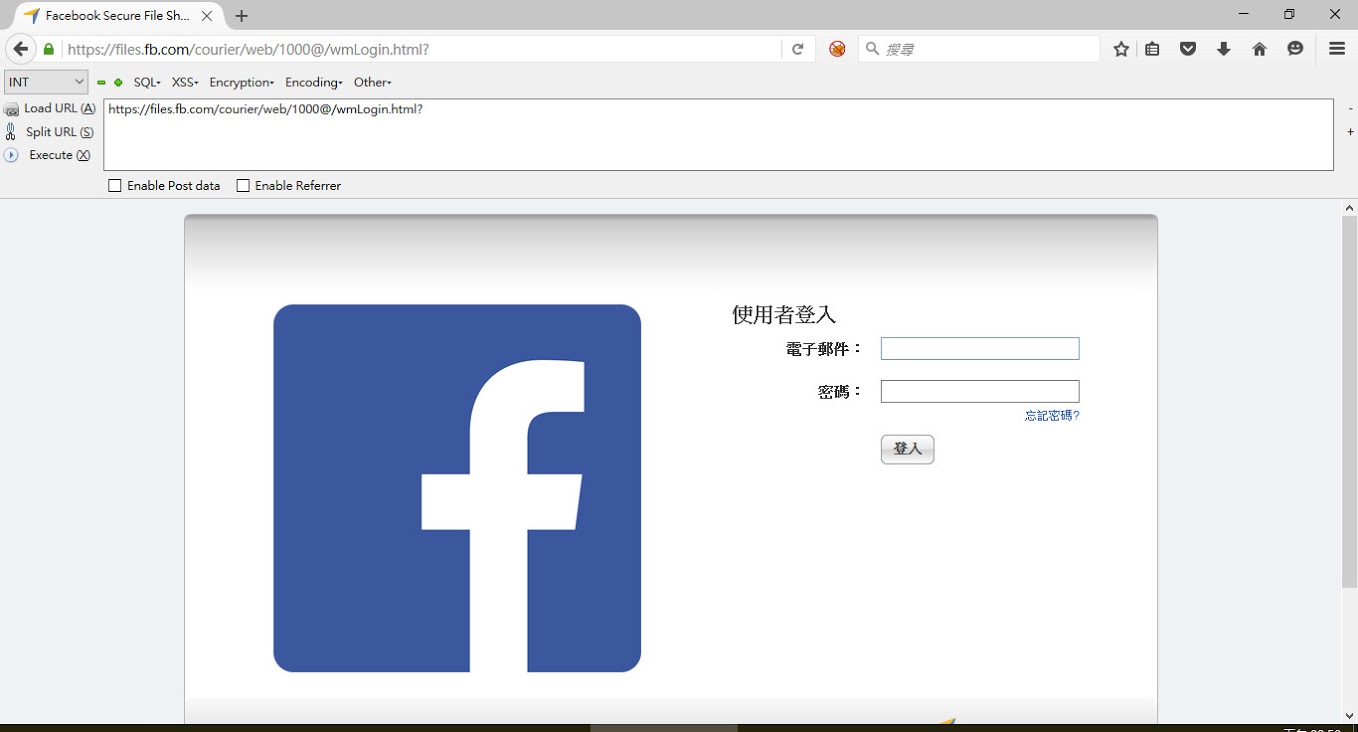Image resolution: width=1358 pixels, height=732 pixels.
Task: Click the 電子郵件： label
Action: pos(824,349)
